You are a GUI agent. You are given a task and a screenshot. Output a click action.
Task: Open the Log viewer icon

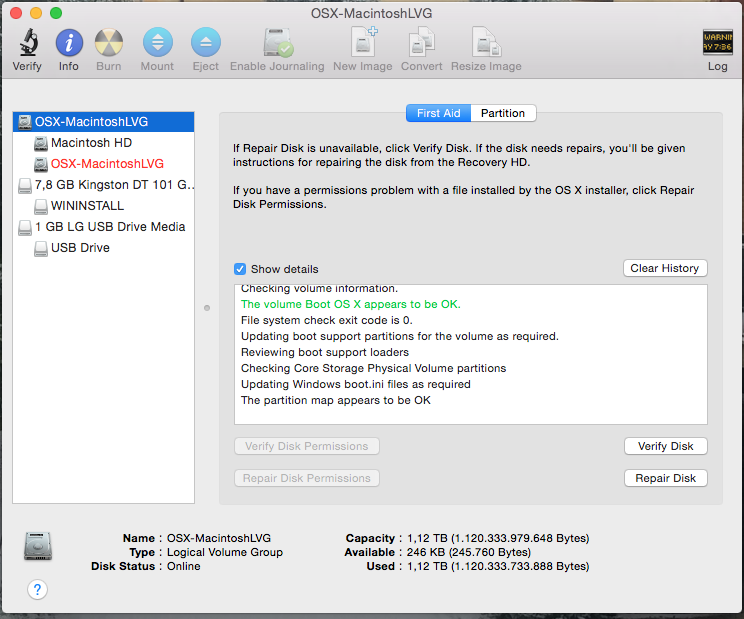[717, 42]
